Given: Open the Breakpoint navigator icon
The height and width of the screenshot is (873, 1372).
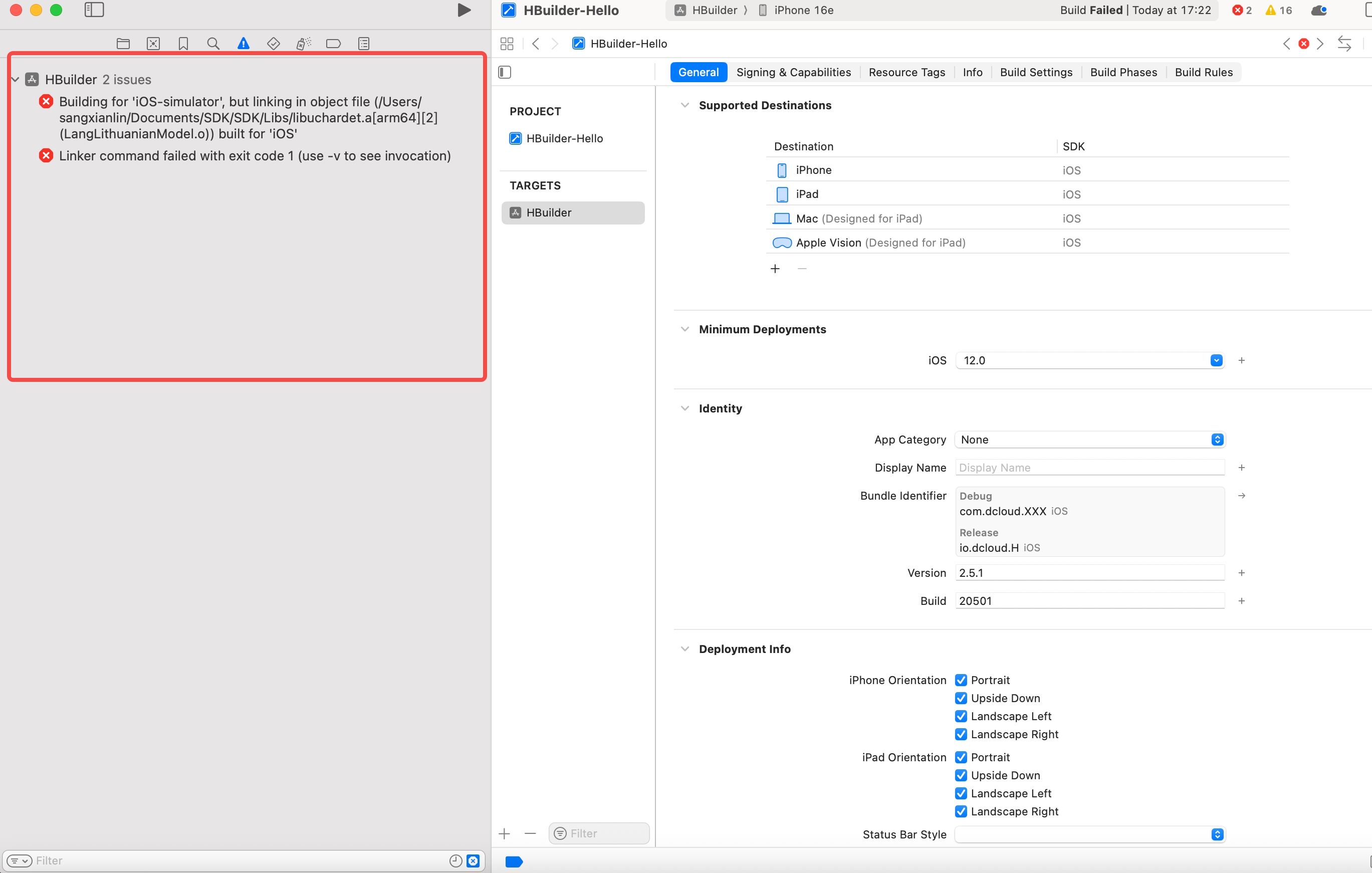Looking at the screenshot, I should 333,43.
